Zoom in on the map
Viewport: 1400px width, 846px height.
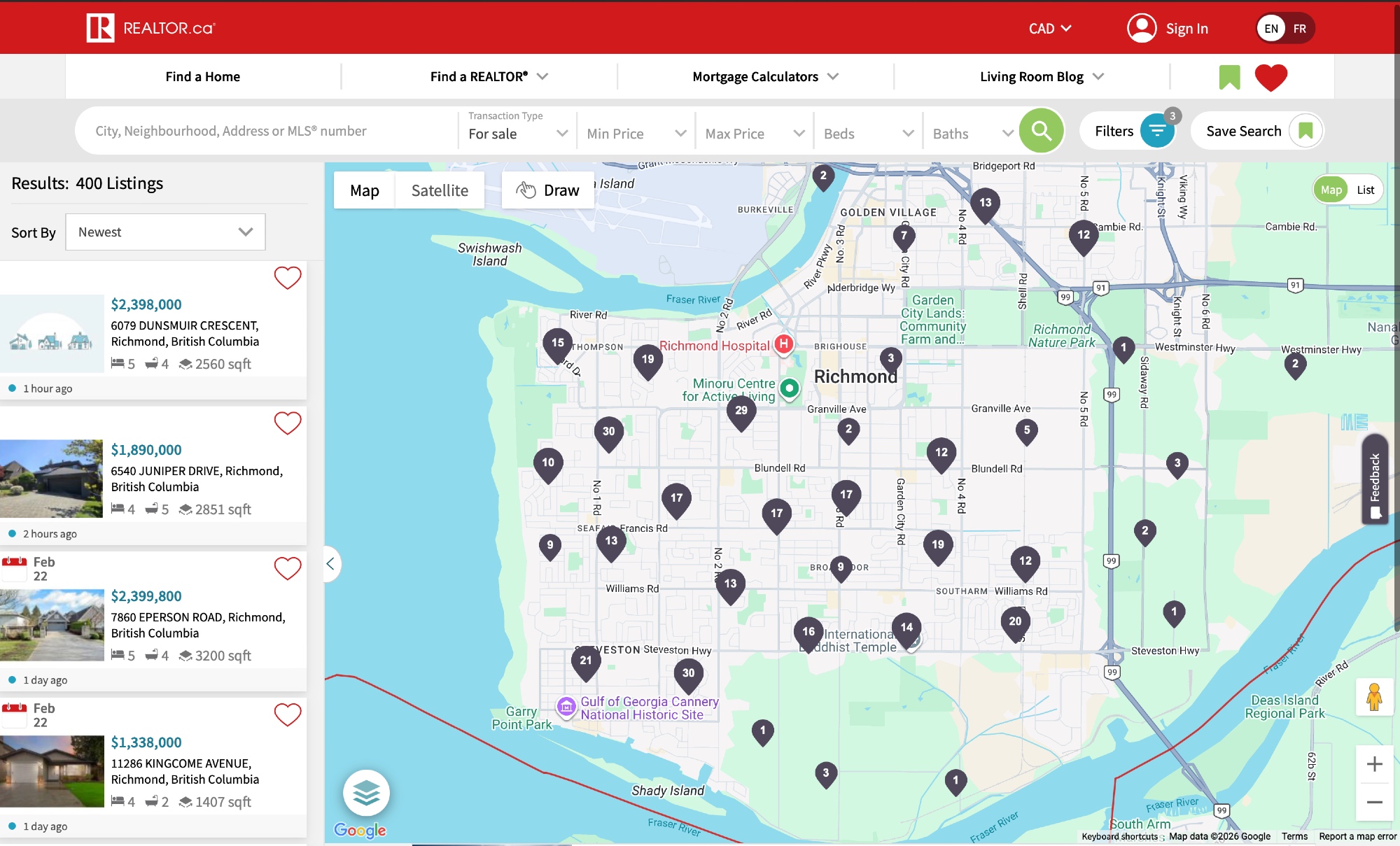coord(1373,764)
